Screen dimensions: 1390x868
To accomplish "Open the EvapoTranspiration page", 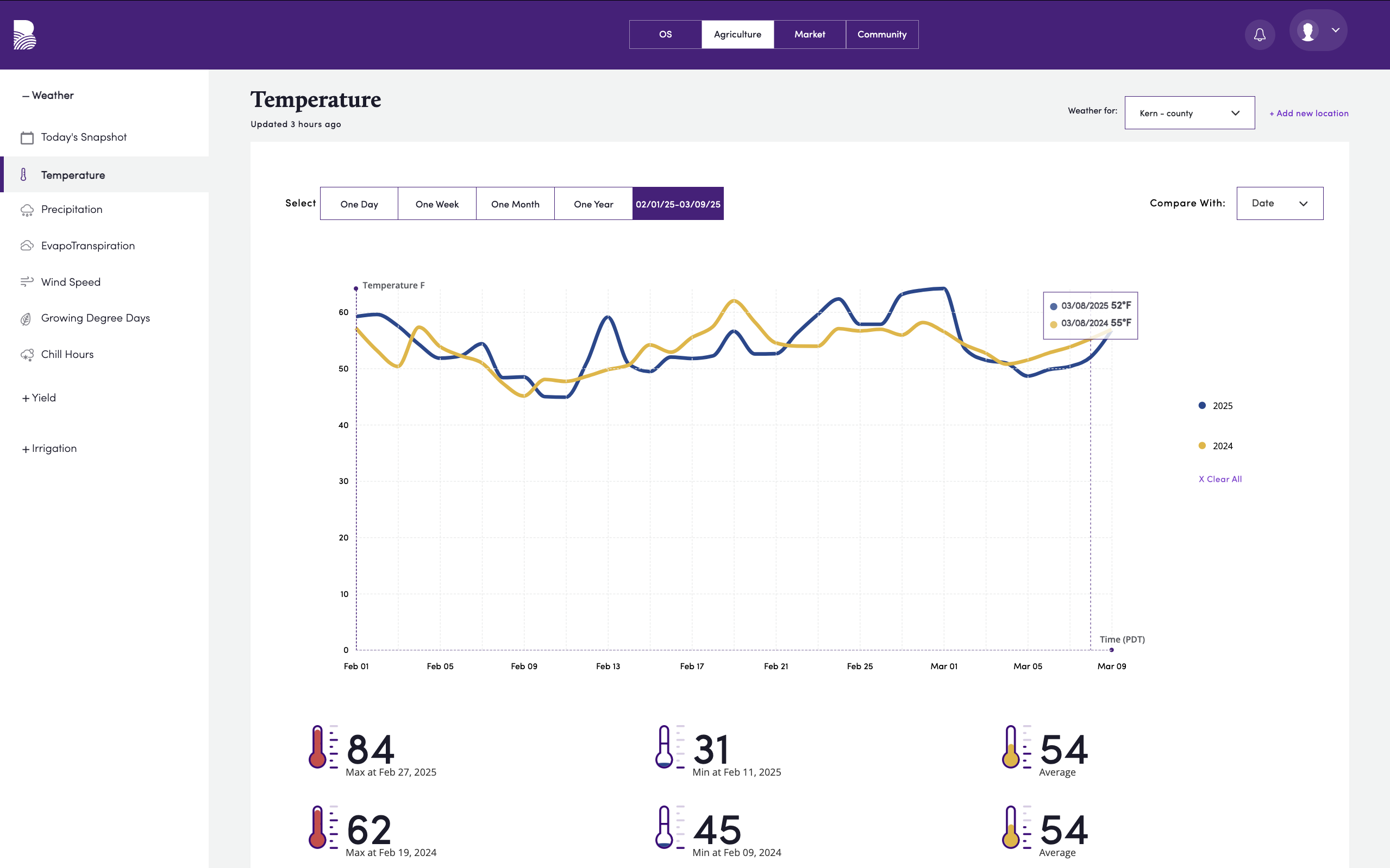I will (x=88, y=246).
